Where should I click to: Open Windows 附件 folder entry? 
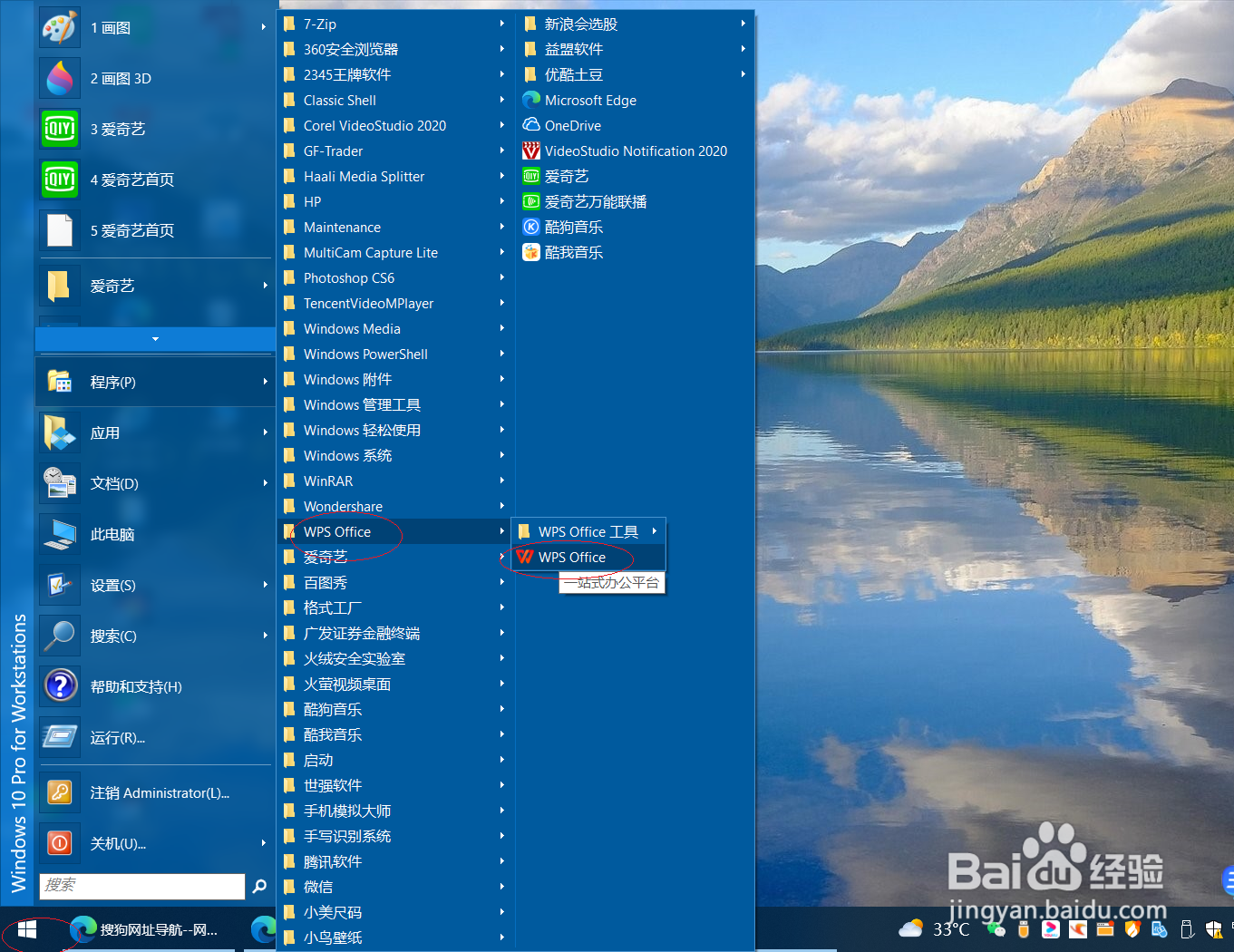pos(396,379)
